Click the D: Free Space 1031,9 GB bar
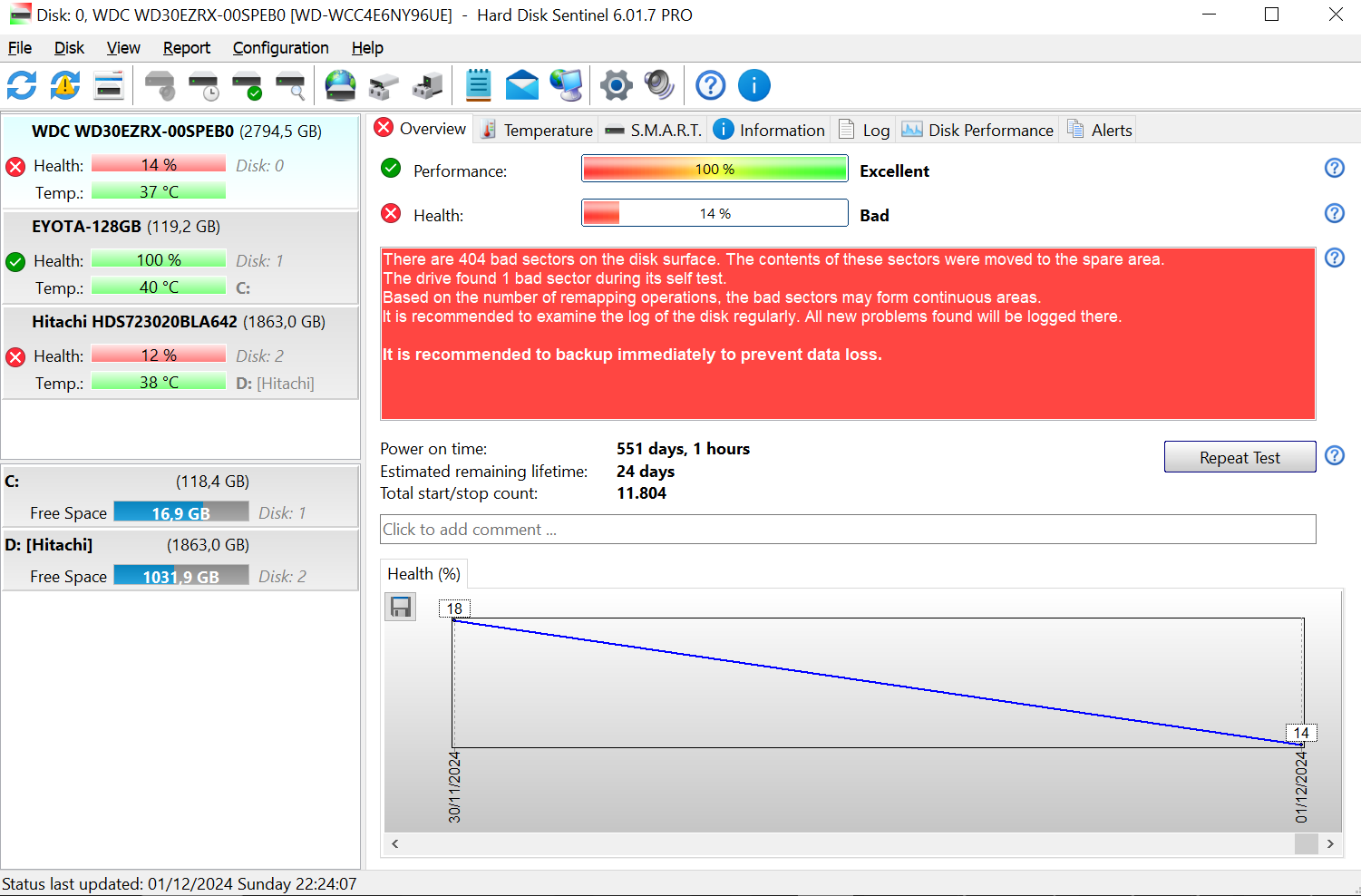This screenshot has width=1361, height=896. point(181,576)
